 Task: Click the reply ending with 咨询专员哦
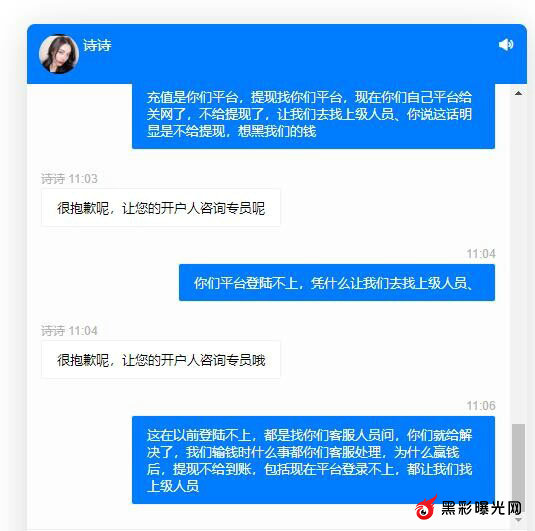161,360
